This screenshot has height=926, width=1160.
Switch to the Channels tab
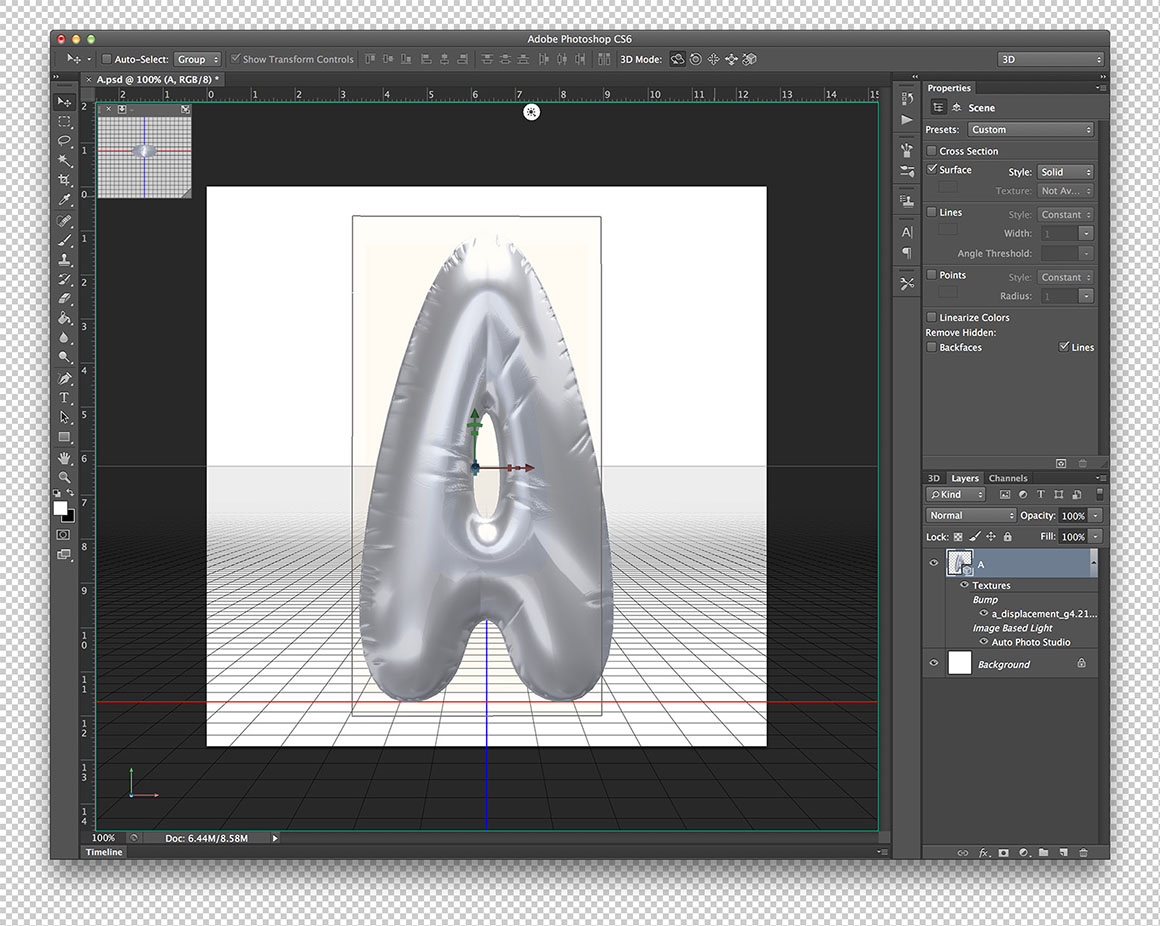(x=1008, y=478)
